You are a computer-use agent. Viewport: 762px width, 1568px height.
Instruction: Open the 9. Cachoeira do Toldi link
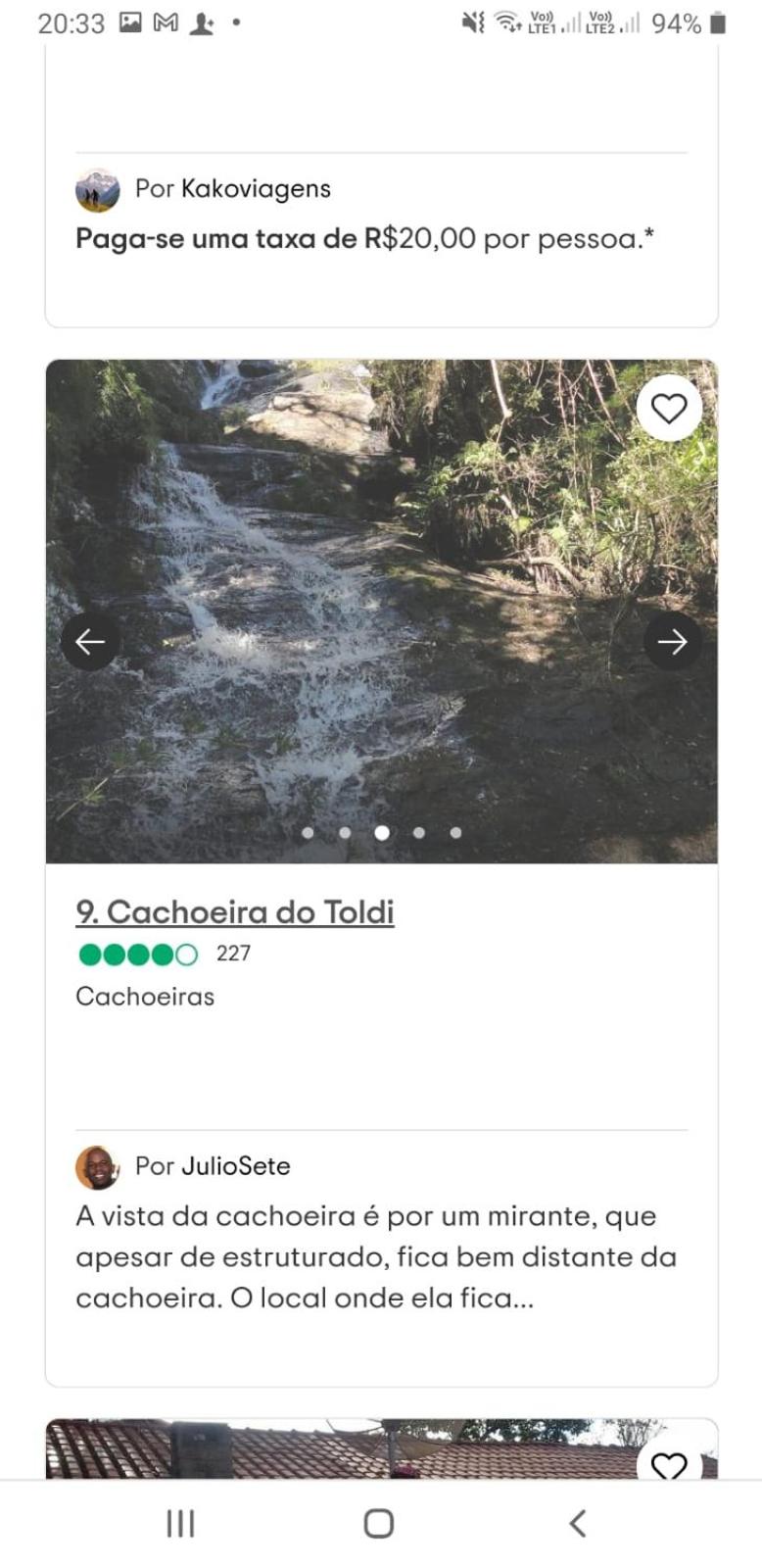[x=235, y=912]
